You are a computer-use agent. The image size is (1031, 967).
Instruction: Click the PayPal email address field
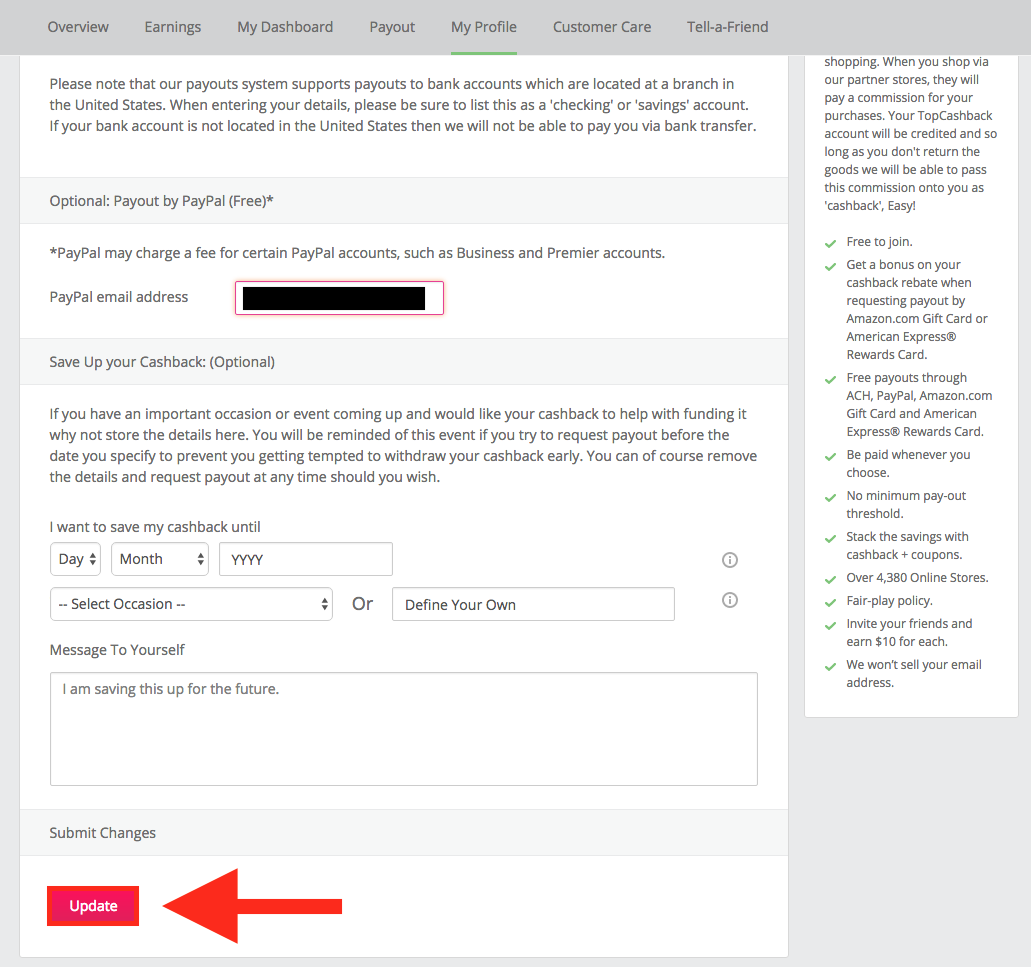click(x=339, y=298)
